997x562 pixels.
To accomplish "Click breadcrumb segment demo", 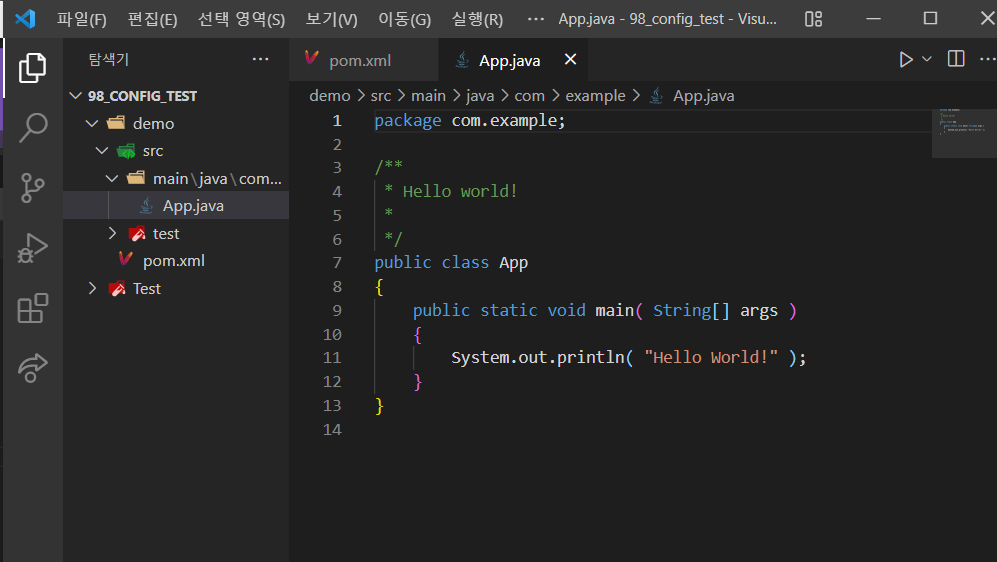I will click(x=329, y=96).
